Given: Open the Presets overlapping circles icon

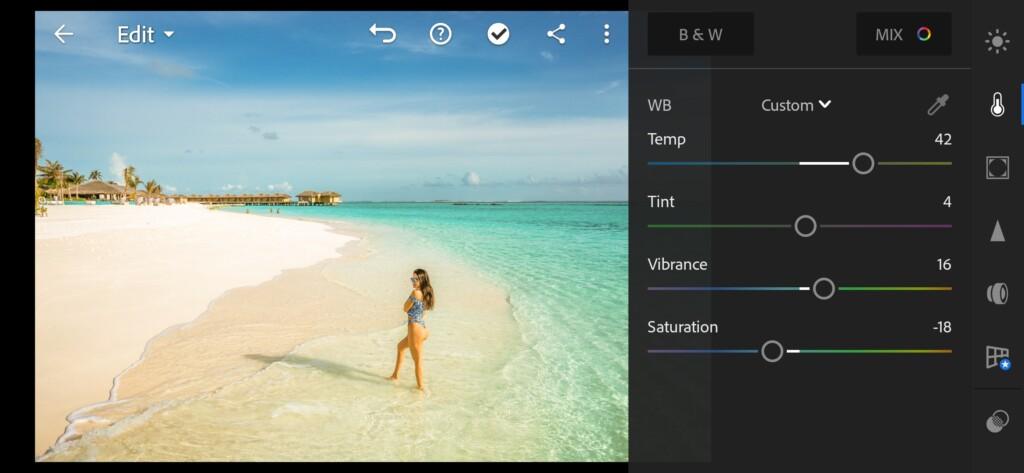Looking at the screenshot, I should 997,421.
